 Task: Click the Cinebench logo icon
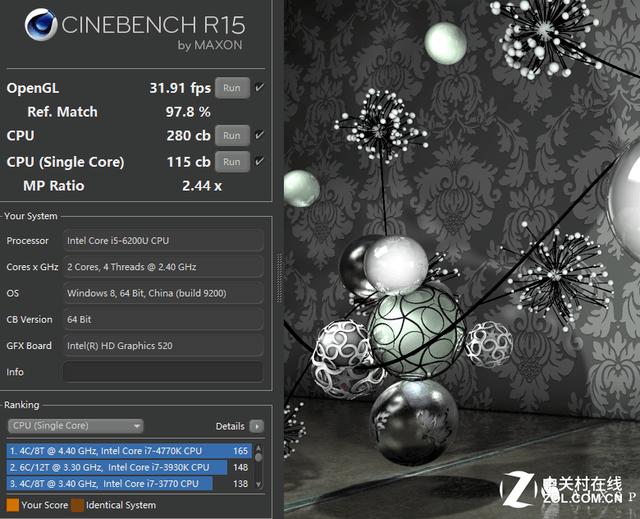[41, 25]
